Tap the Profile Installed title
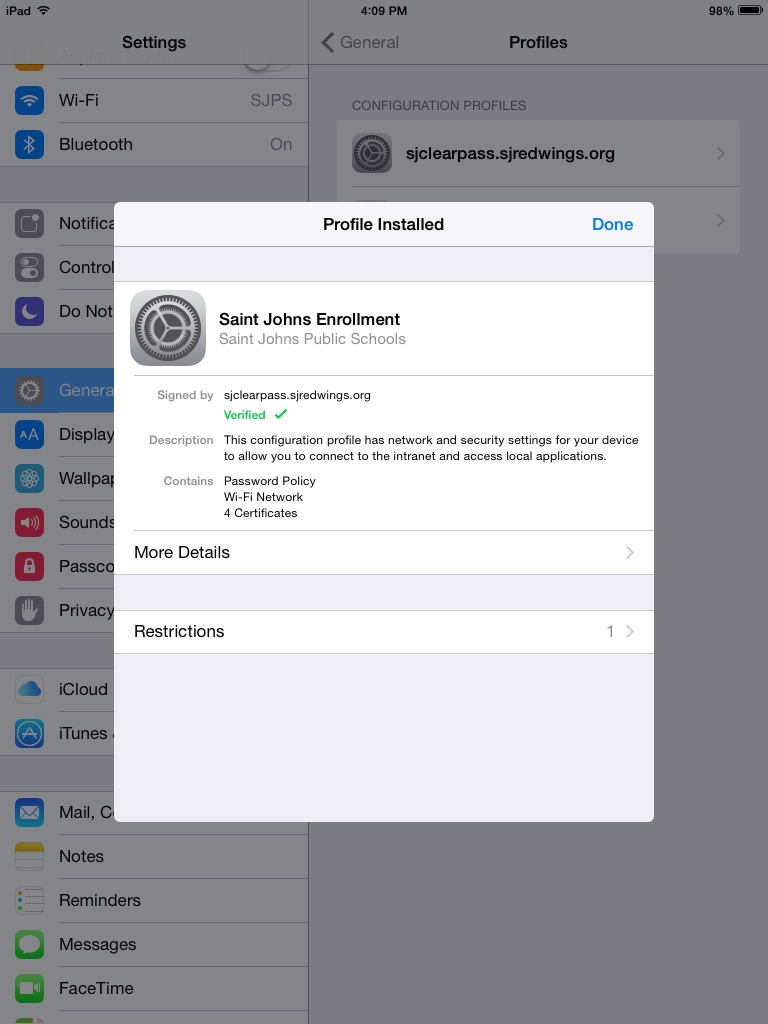This screenshot has height=1024, width=768. pos(383,225)
